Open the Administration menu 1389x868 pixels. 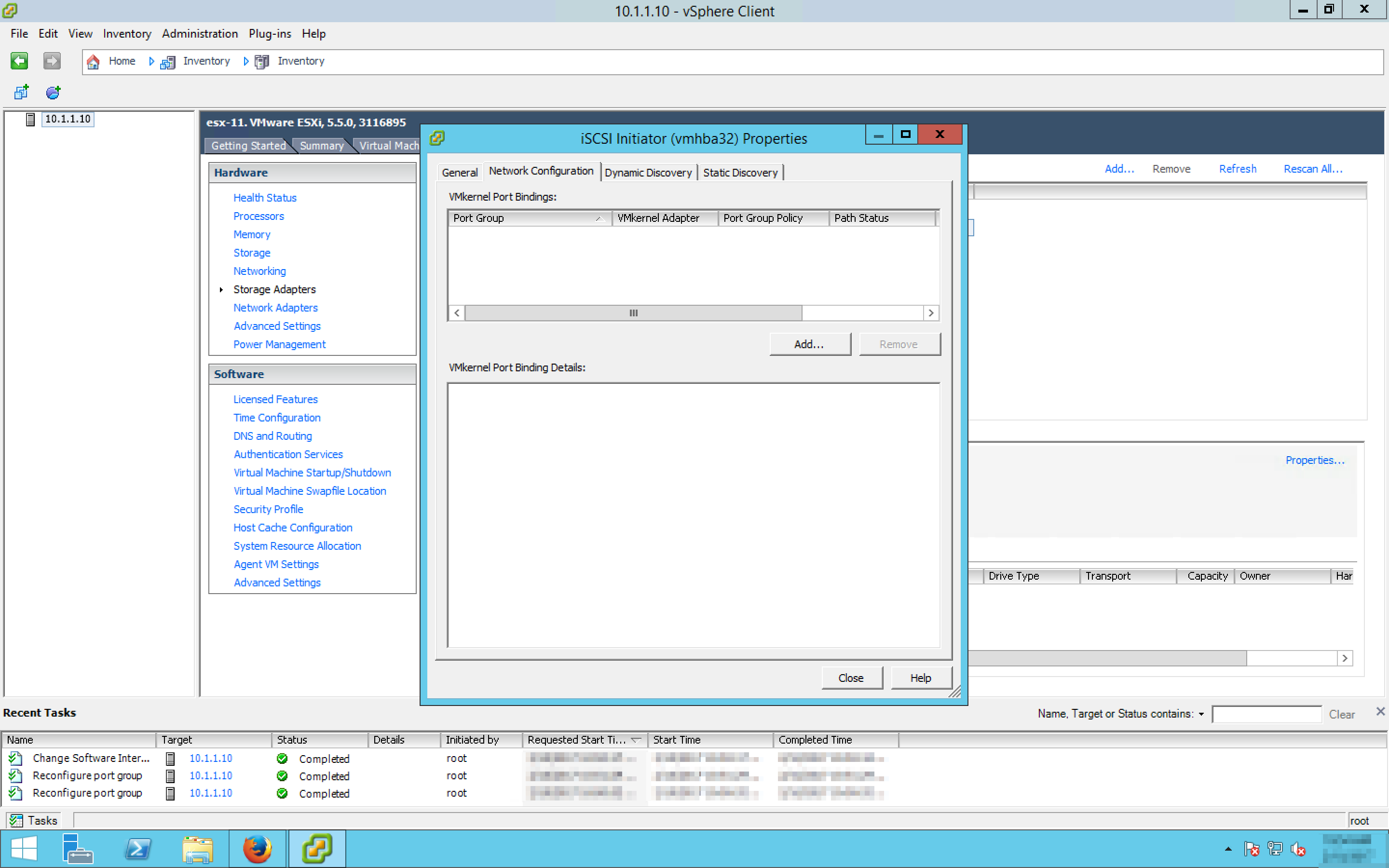point(199,34)
